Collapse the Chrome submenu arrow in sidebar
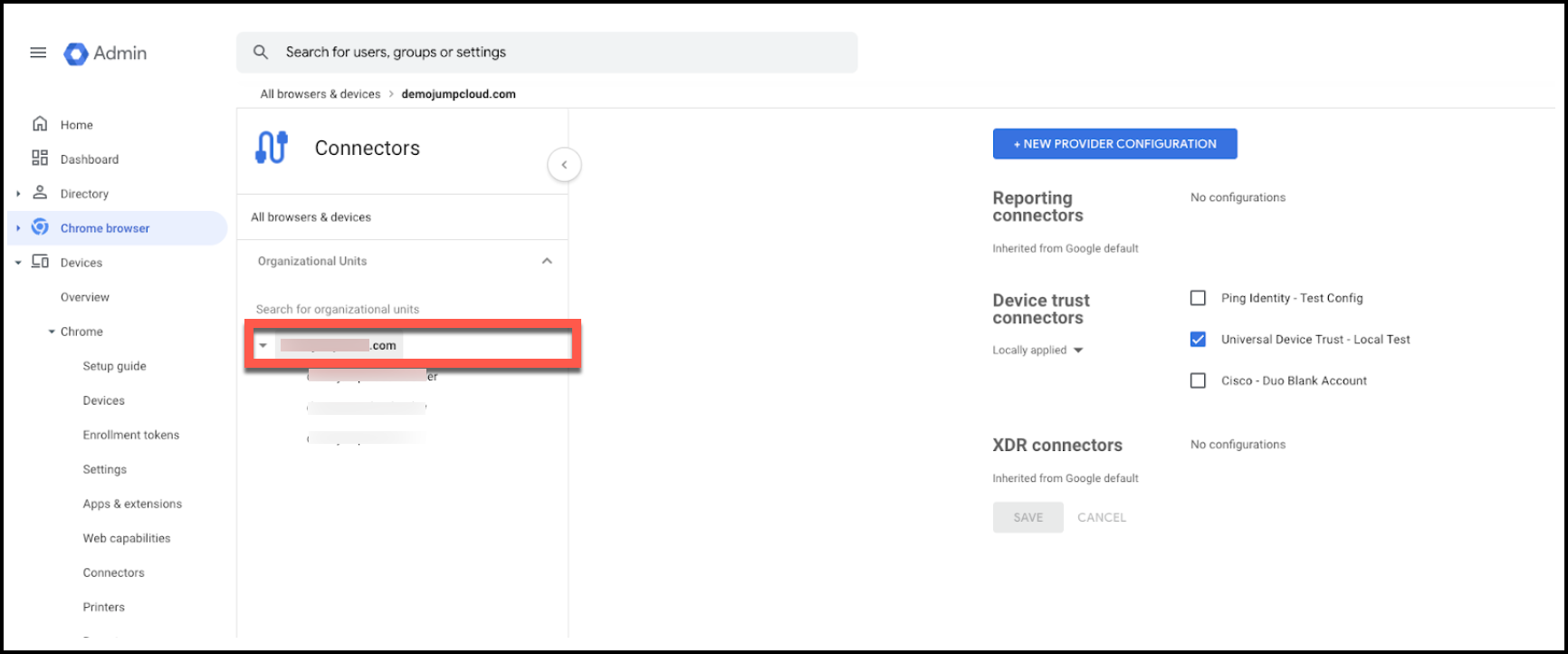Image resolution: width=1568 pixels, height=654 pixels. pyautogui.click(x=52, y=332)
